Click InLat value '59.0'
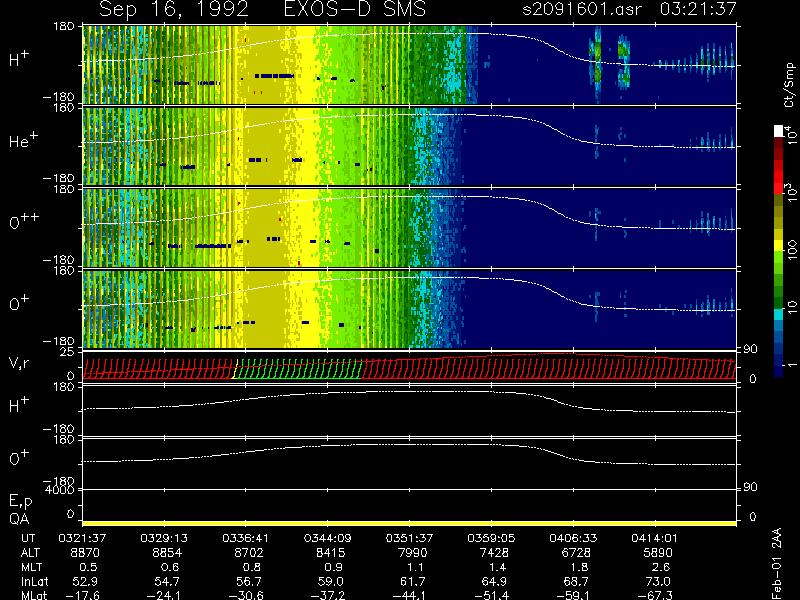Screen dimensions: 800x600 [333, 582]
